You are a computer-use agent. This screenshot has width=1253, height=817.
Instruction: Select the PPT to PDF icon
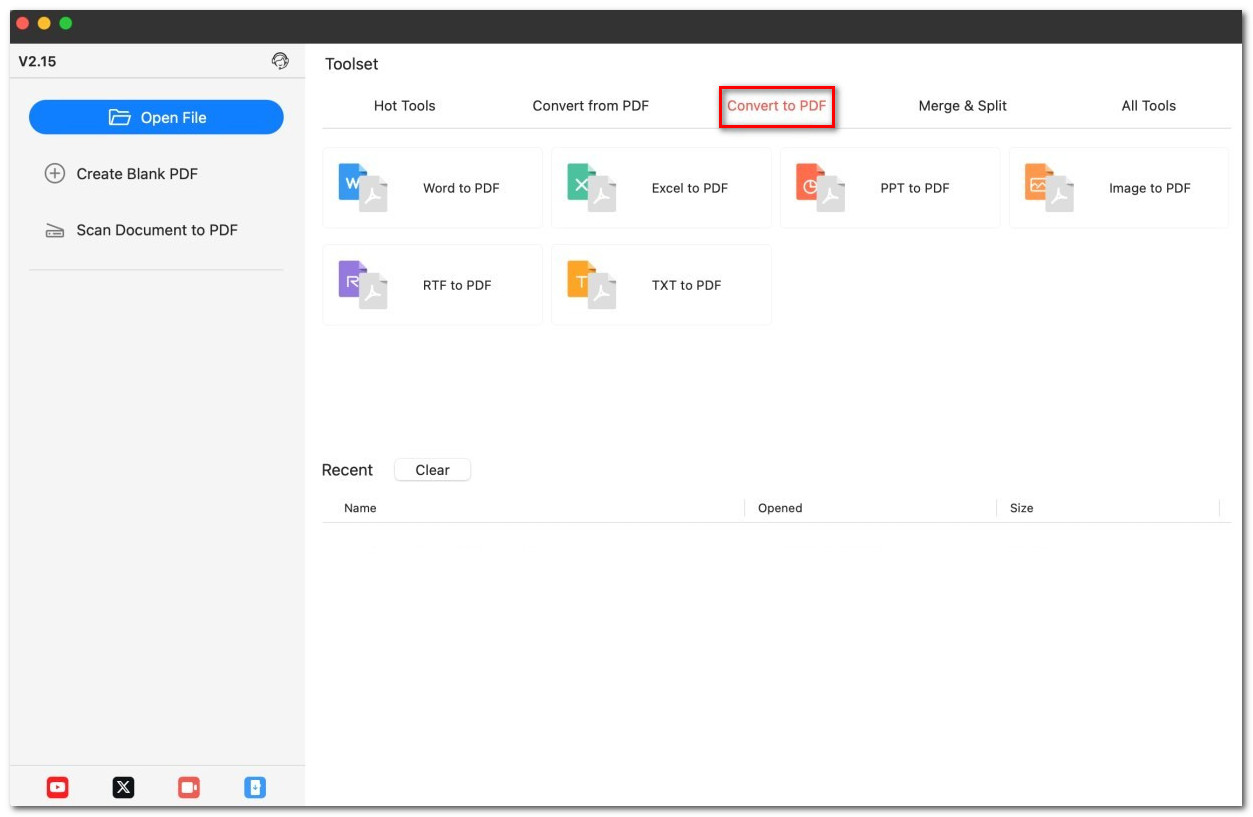(820, 188)
